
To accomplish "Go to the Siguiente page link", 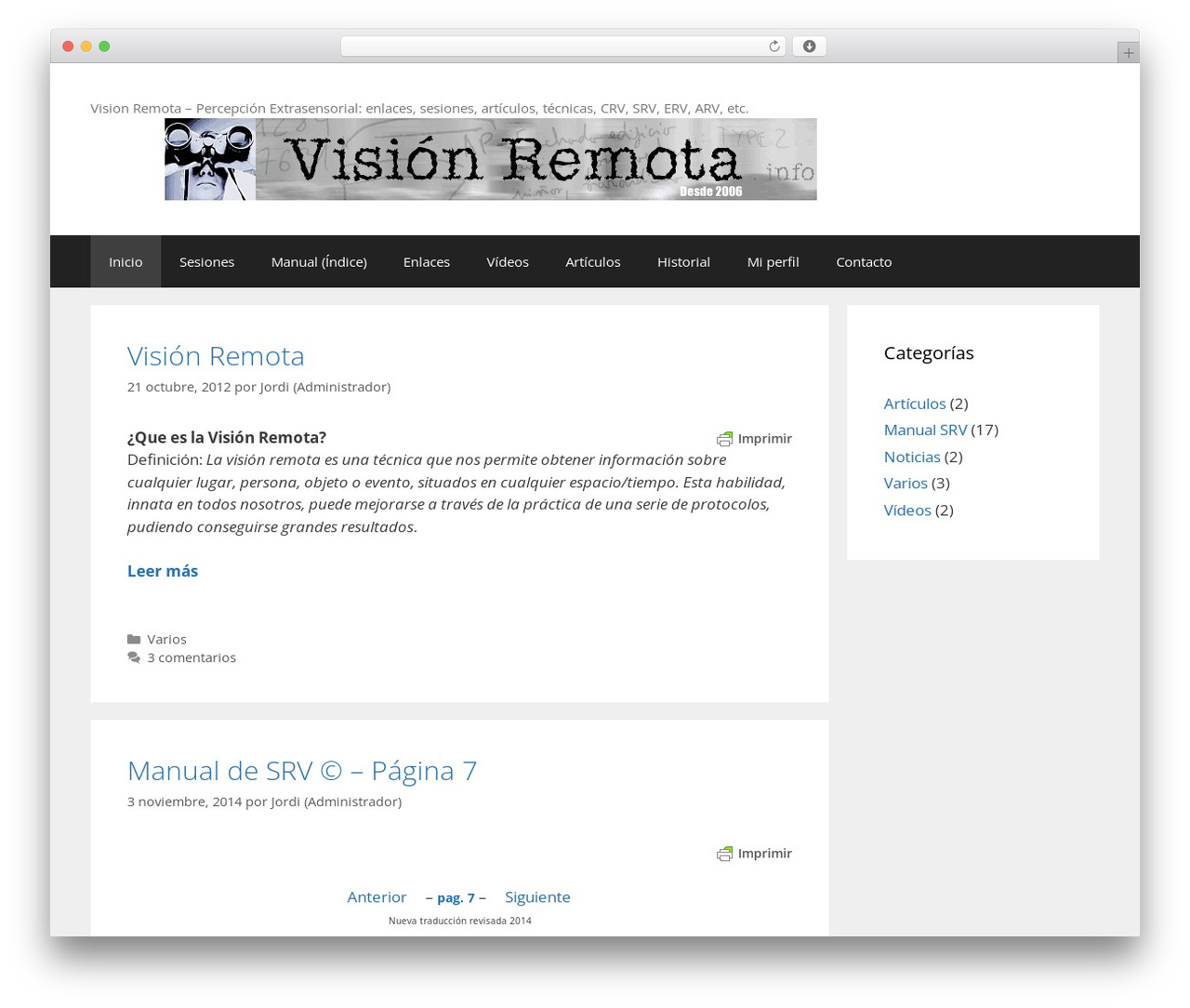I will pyautogui.click(x=537, y=897).
